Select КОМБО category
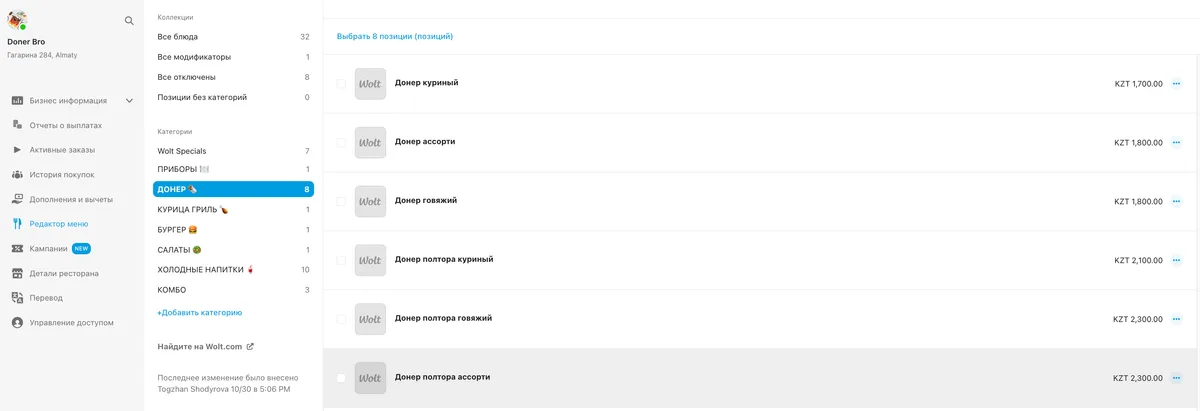Image resolution: width=1200 pixels, height=411 pixels. 233,289
